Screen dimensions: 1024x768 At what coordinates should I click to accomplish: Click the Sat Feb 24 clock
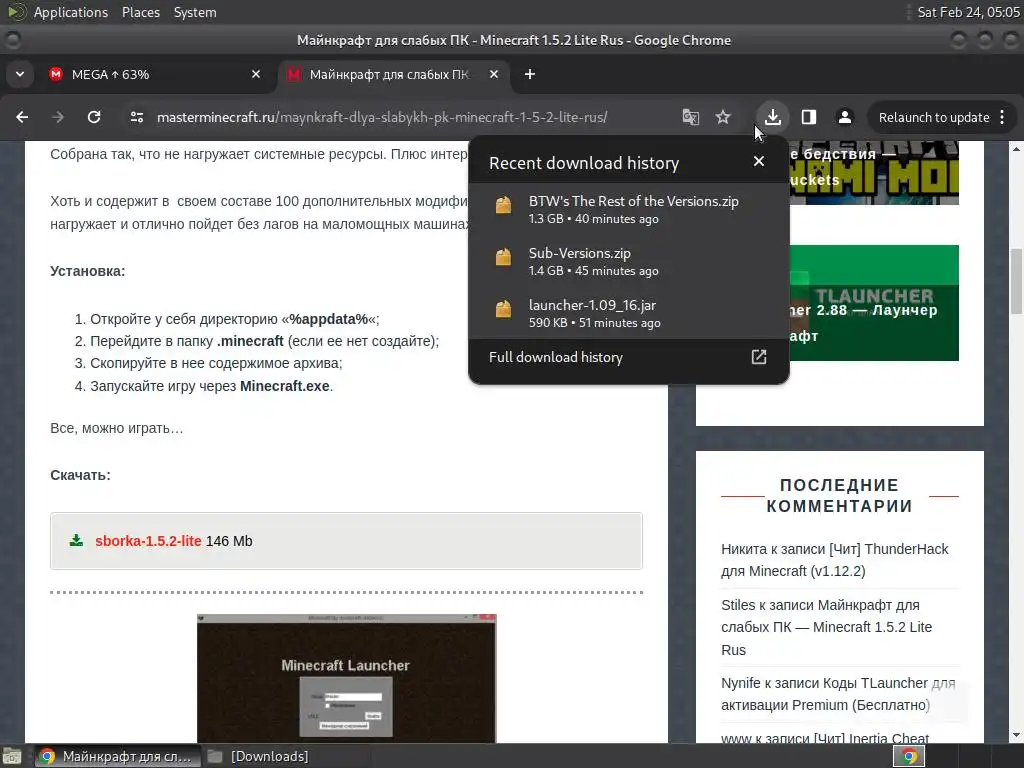968,12
